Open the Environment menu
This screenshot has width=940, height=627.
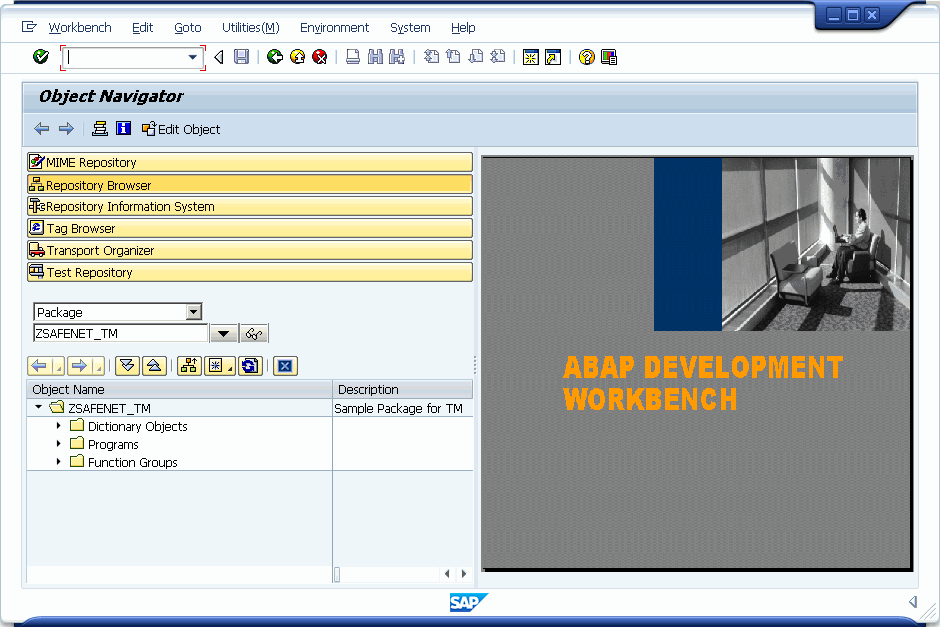pos(335,28)
